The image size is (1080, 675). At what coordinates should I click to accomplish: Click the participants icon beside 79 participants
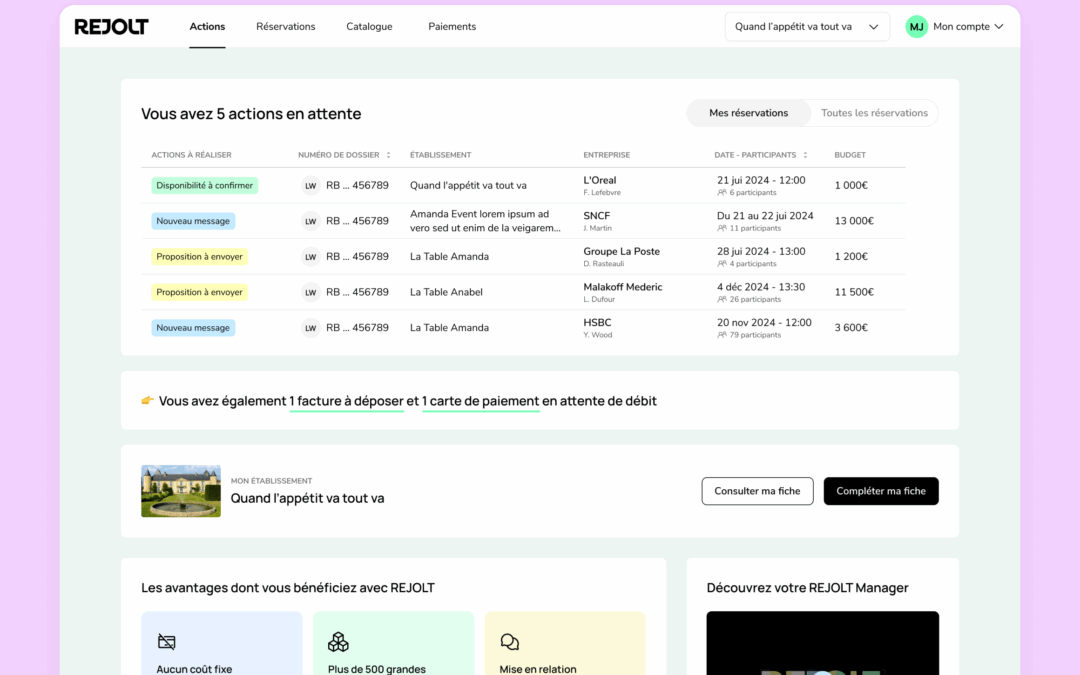click(x=722, y=335)
